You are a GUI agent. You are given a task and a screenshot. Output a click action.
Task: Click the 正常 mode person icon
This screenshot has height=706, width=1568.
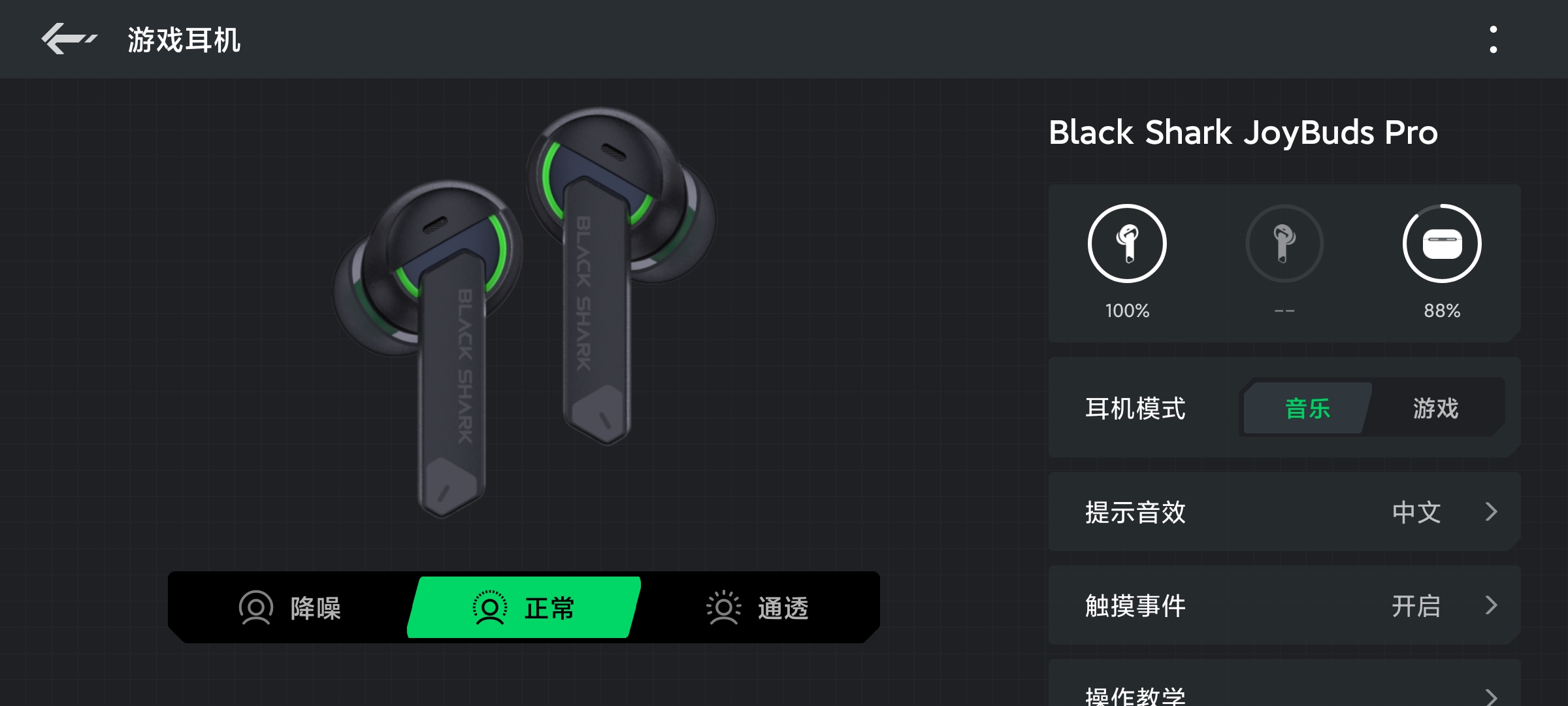click(x=489, y=608)
